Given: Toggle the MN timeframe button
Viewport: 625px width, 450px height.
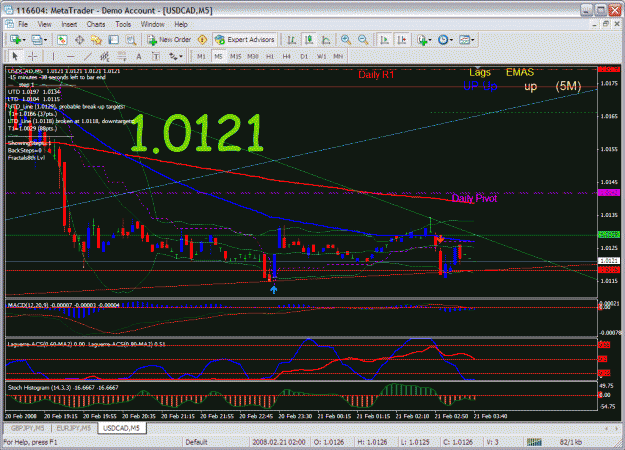Looking at the screenshot, I should 338,57.
